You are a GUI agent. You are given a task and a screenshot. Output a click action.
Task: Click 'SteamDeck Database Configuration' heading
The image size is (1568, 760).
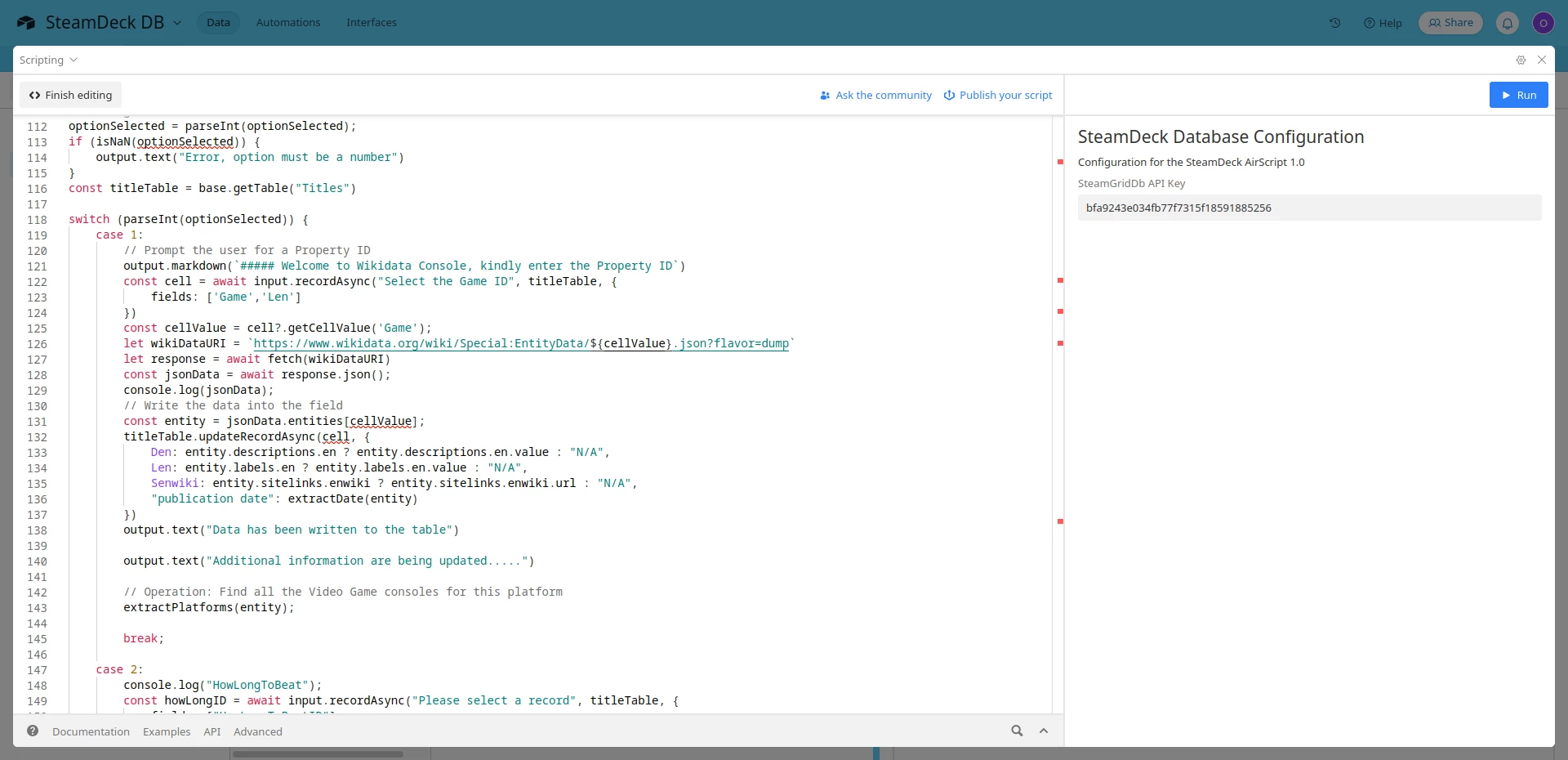point(1221,136)
